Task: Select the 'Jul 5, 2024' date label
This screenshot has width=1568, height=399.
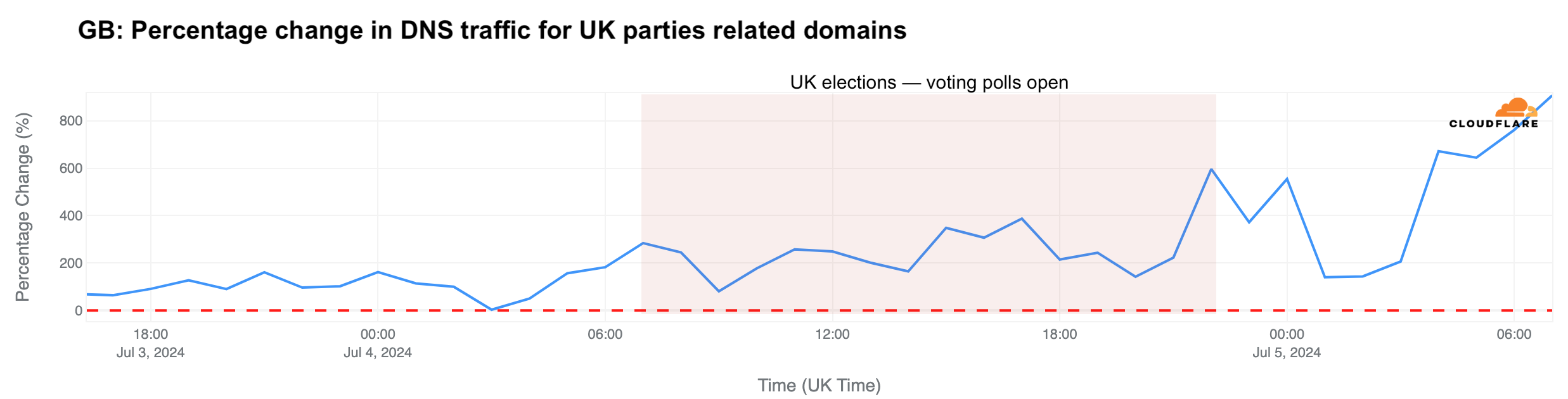Action: 1287,353
